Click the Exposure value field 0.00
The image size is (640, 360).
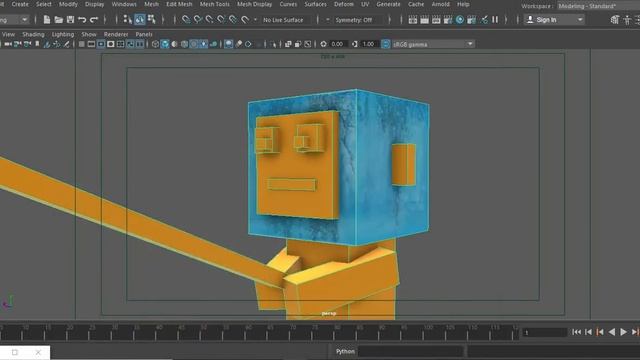coord(338,44)
